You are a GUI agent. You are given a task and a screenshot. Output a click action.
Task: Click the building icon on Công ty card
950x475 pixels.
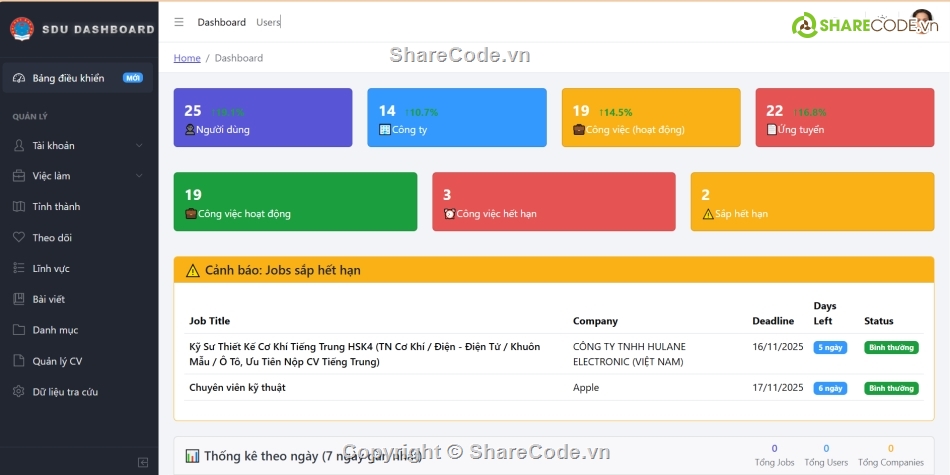(385, 130)
